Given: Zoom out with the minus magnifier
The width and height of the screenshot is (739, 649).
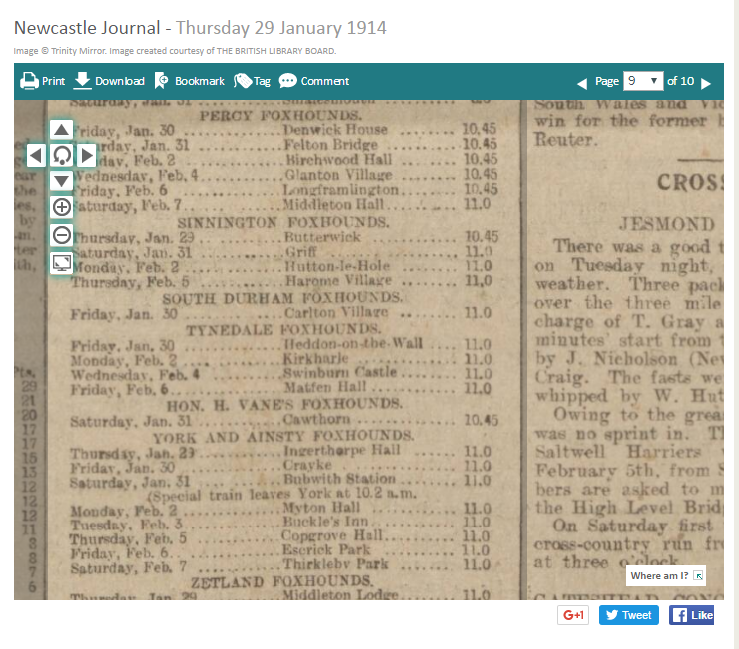Looking at the screenshot, I should 62,235.
